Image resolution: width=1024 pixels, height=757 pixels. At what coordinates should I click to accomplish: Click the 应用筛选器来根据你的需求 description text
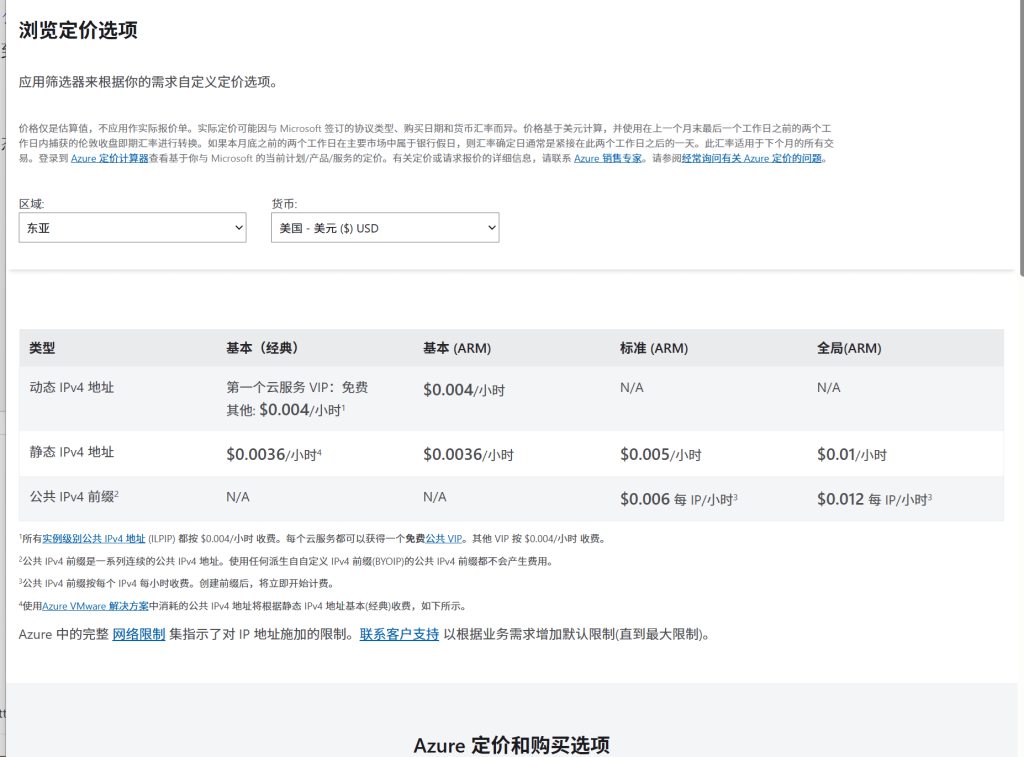(x=148, y=82)
